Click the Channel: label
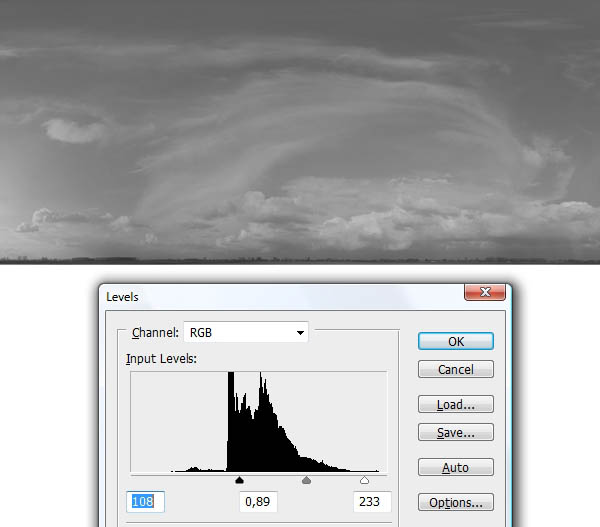600x527 pixels. [155, 333]
